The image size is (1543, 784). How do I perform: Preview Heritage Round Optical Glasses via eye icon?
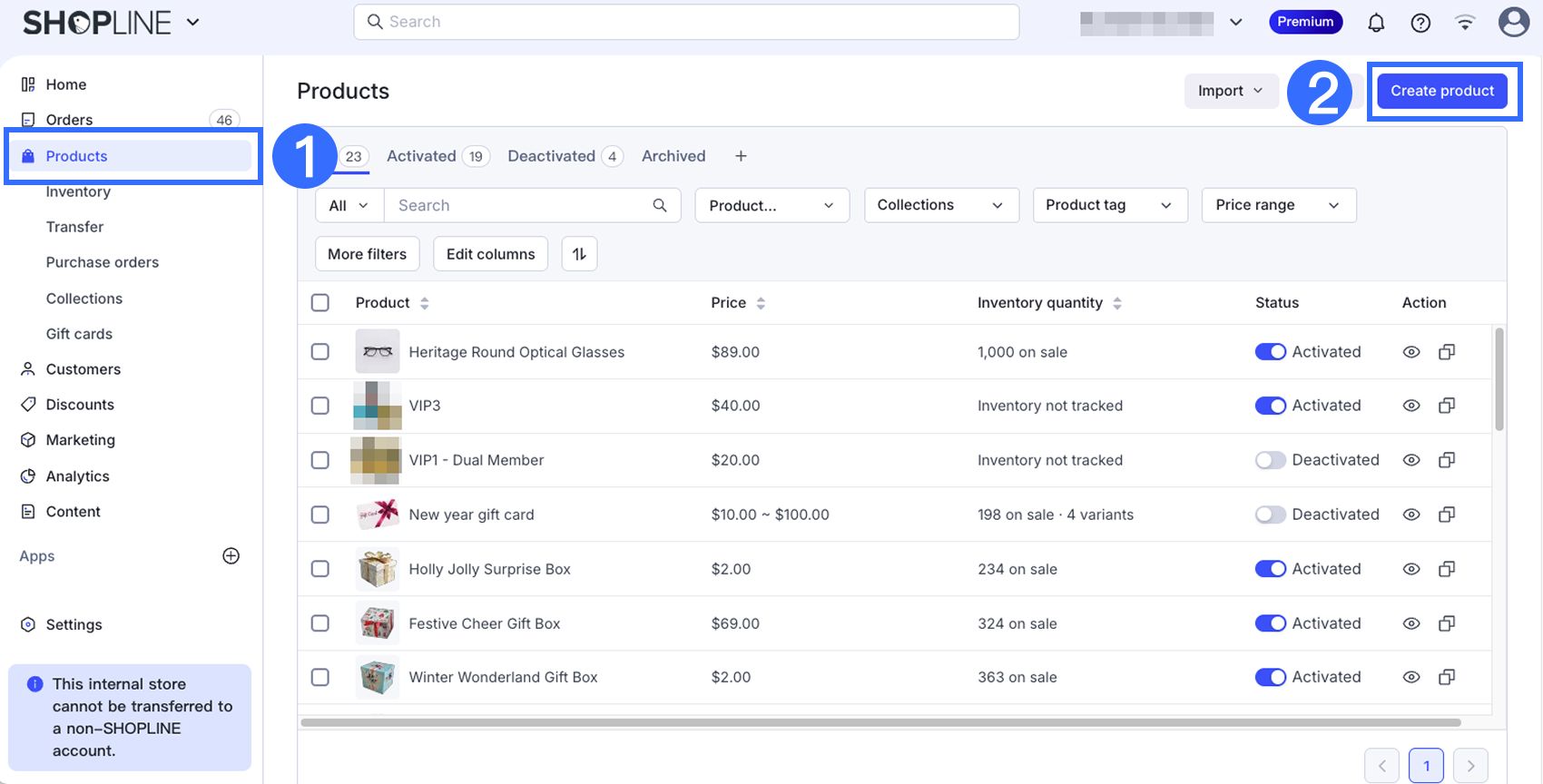(1410, 352)
